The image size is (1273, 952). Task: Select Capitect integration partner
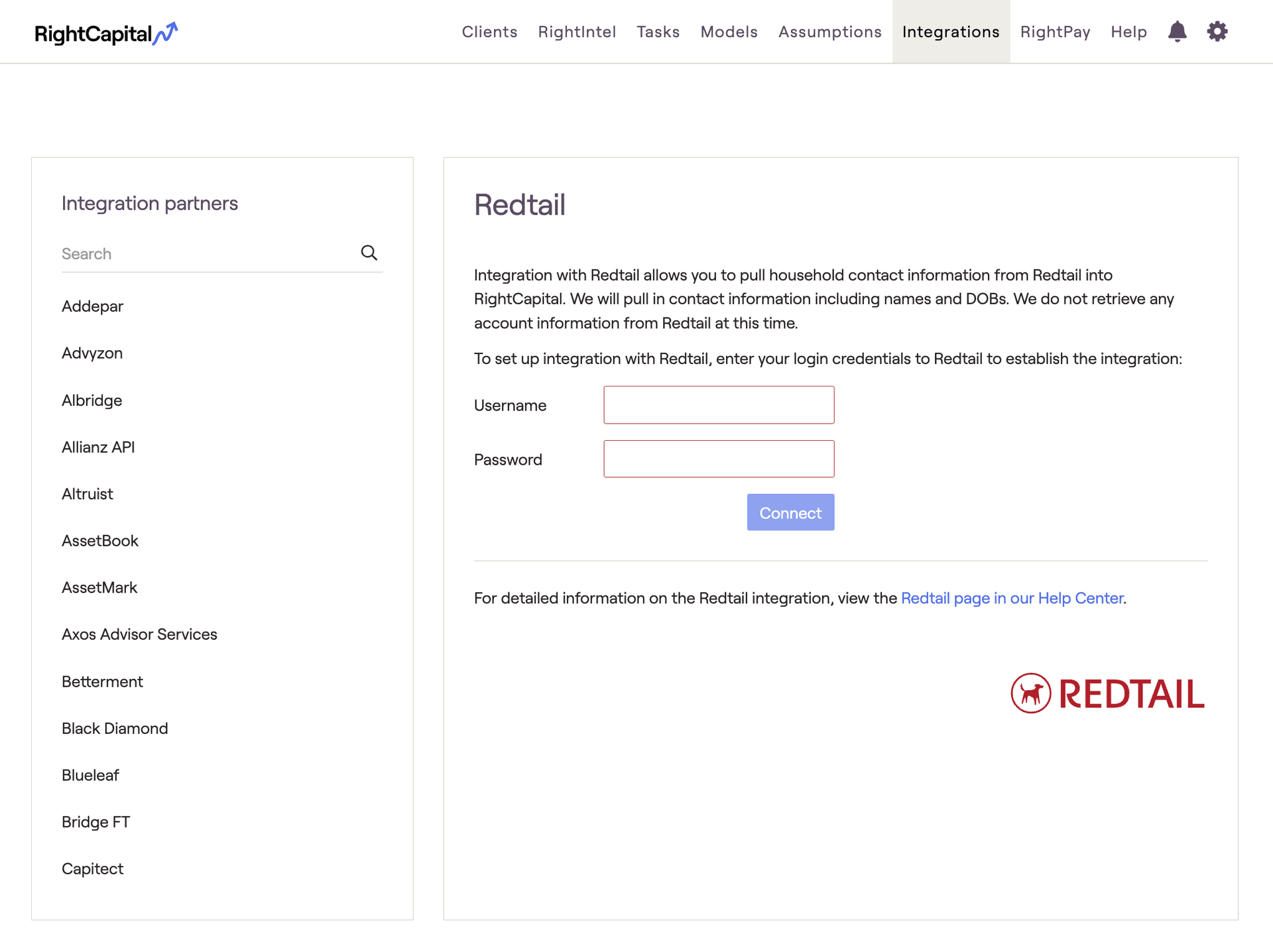point(92,869)
